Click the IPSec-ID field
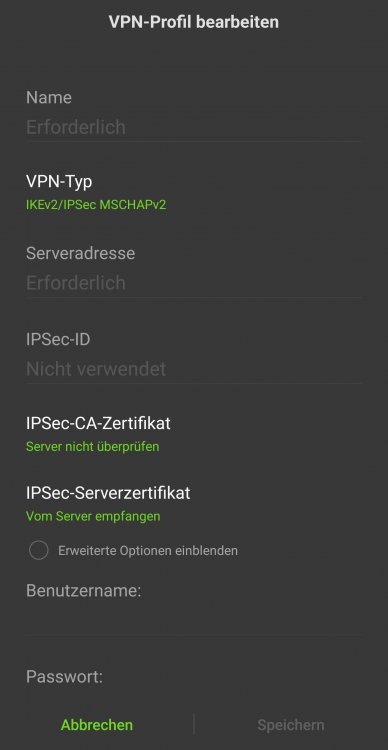The width and height of the screenshot is (388, 750). point(194,369)
